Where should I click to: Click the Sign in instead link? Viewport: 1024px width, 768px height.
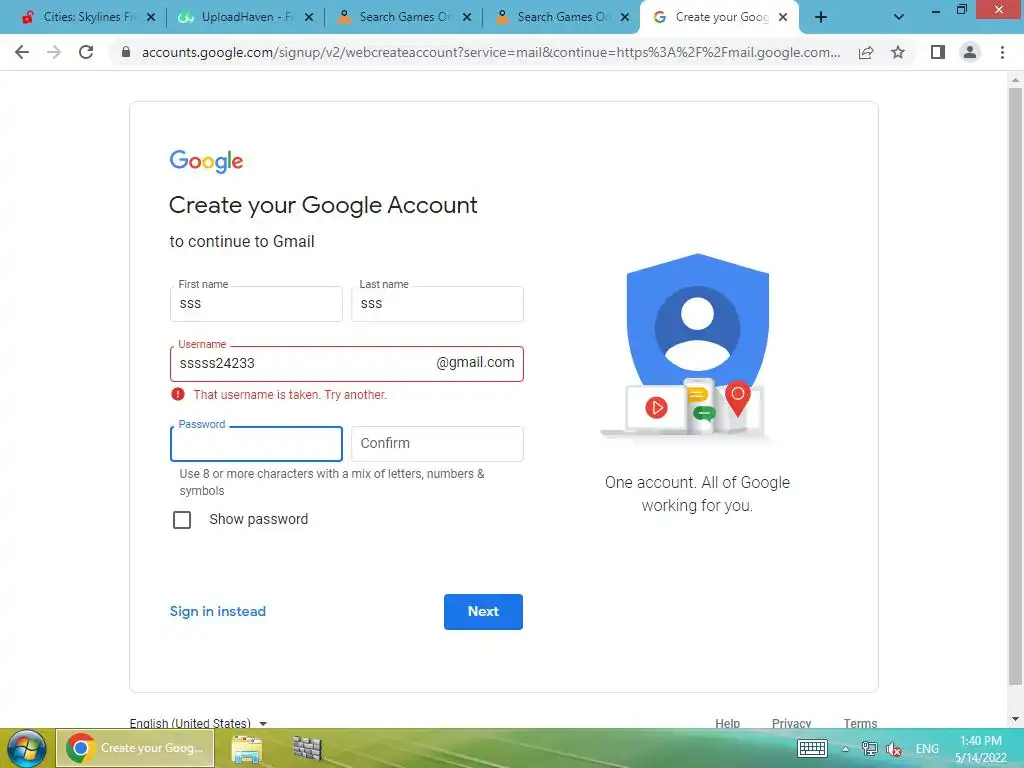coord(217,611)
